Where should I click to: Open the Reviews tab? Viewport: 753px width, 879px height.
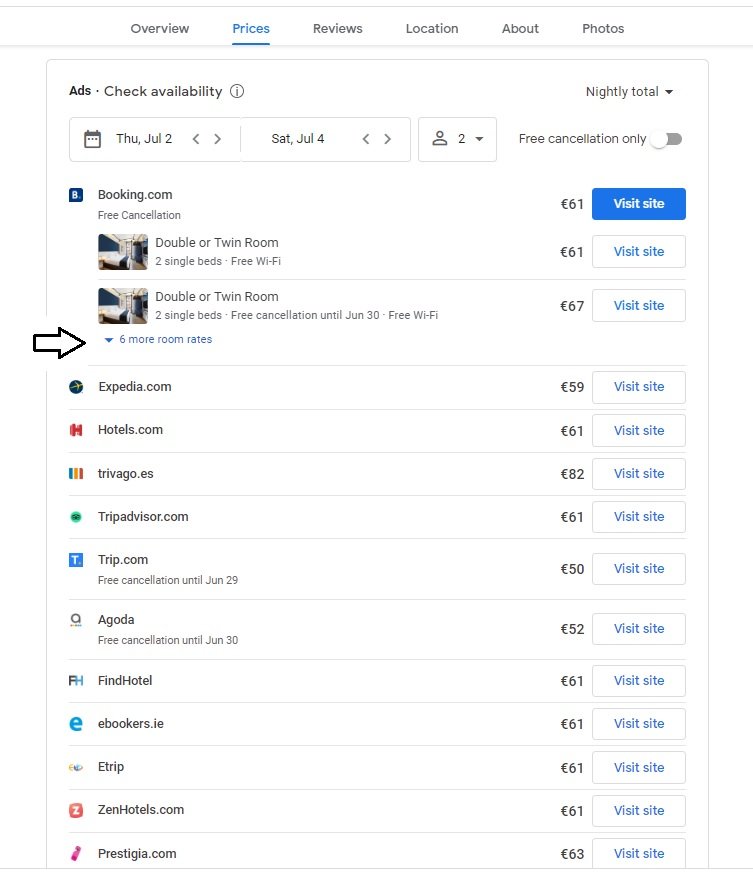[x=338, y=29]
